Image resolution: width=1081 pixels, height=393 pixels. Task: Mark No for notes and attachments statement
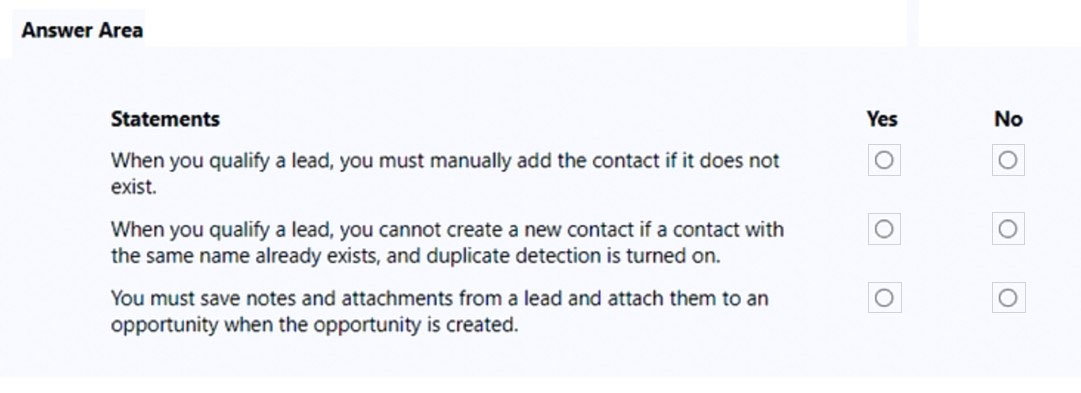tap(1008, 297)
